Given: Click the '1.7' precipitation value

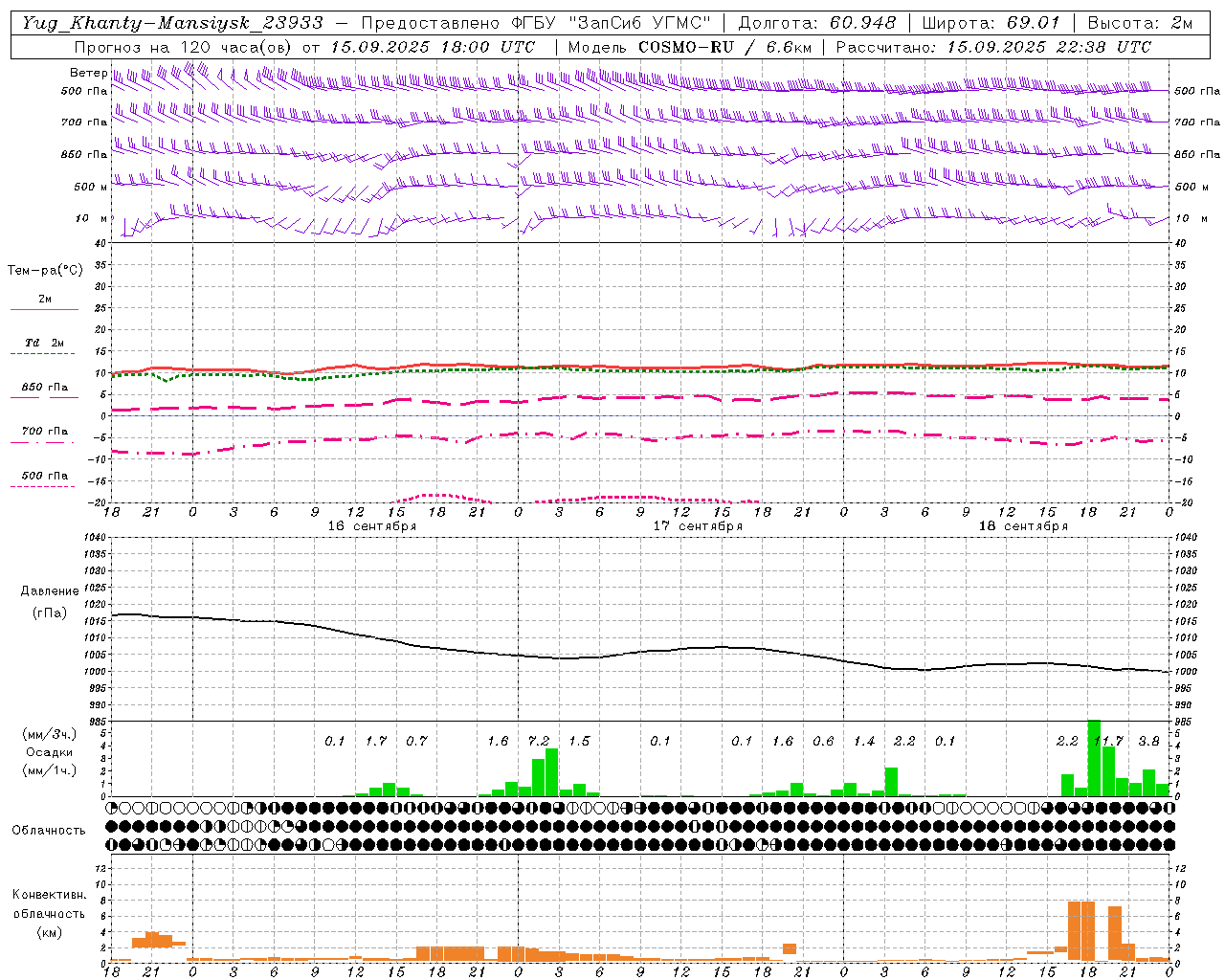Looking at the screenshot, I should pos(376,741).
